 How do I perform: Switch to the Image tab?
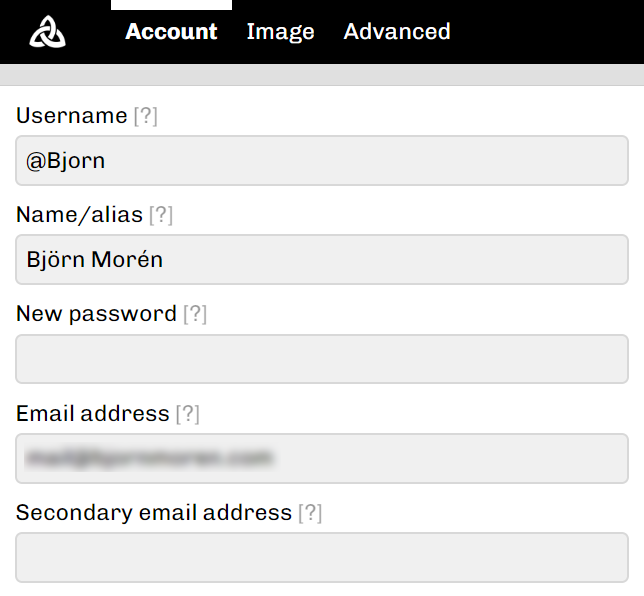(280, 32)
